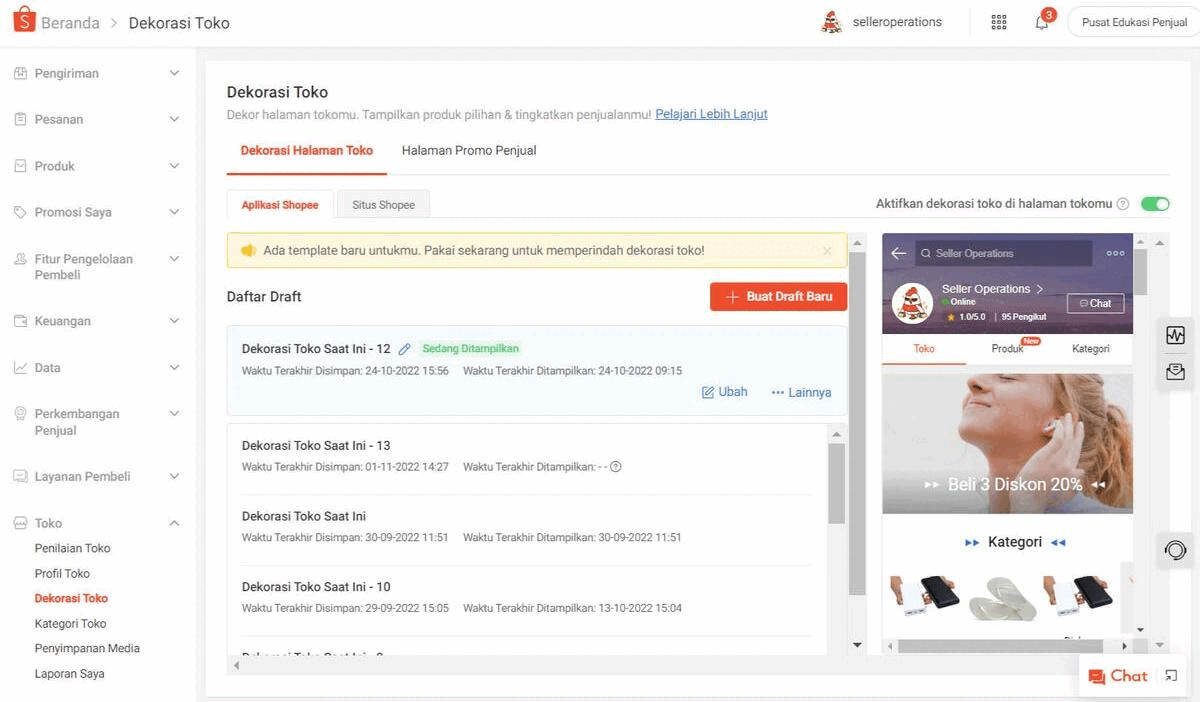The height and width of the screenshot is (702, 1200).
Task: Click the inbox envelope icon on the right edge
Action: 1175,372
